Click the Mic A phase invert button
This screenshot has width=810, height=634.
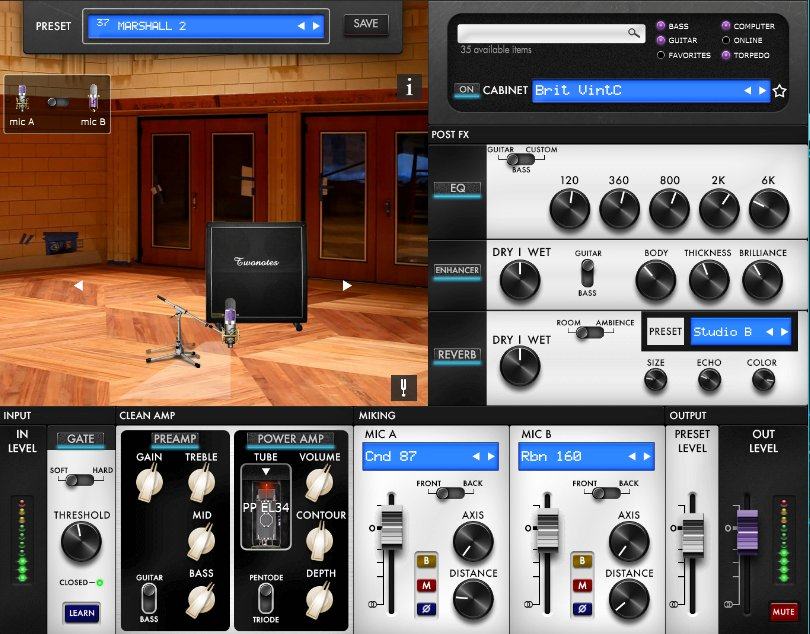425,608
